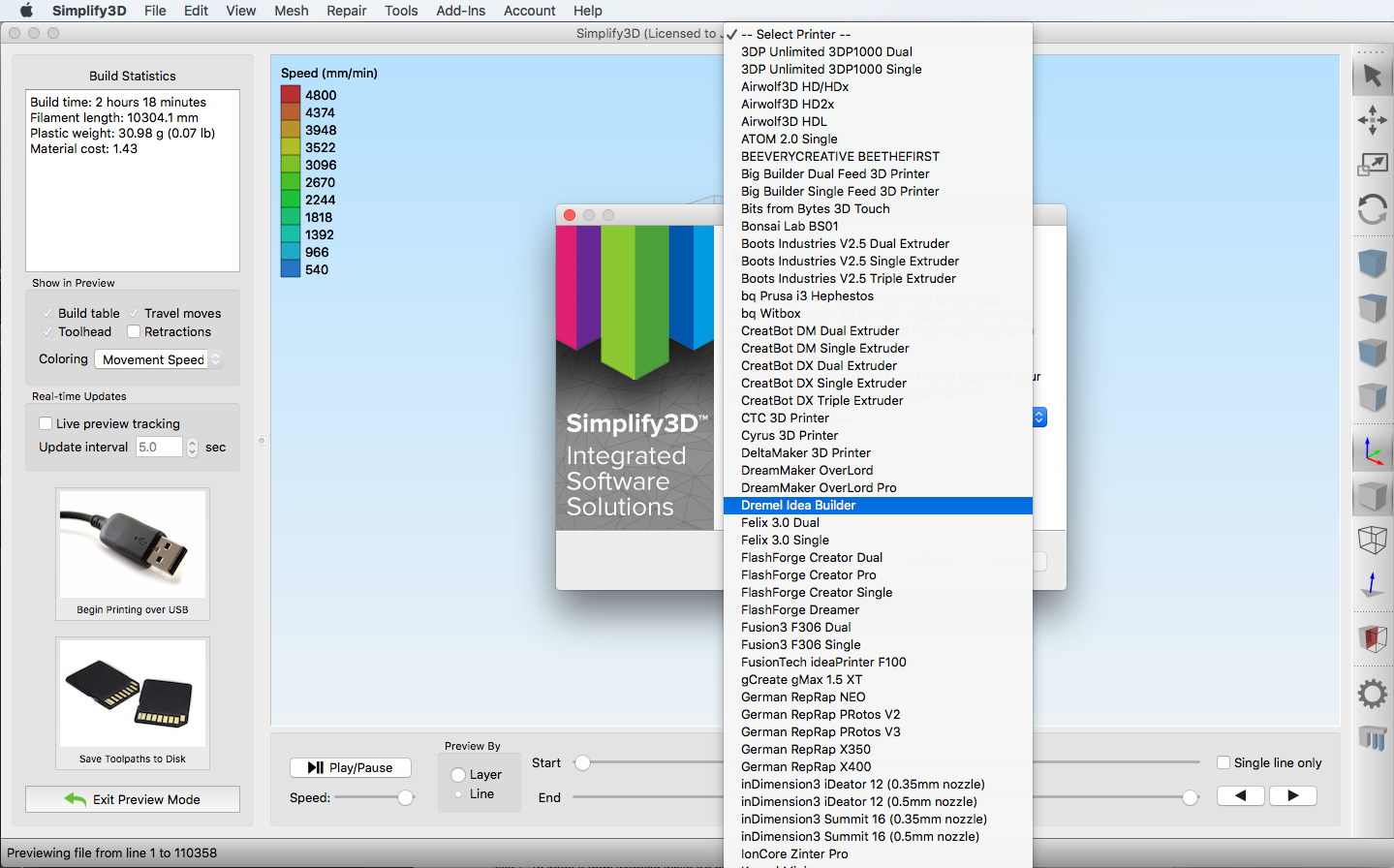Screen dimensions: 1394x868
Task: Activate the move/translate model tool
Action: [1372, 120]
